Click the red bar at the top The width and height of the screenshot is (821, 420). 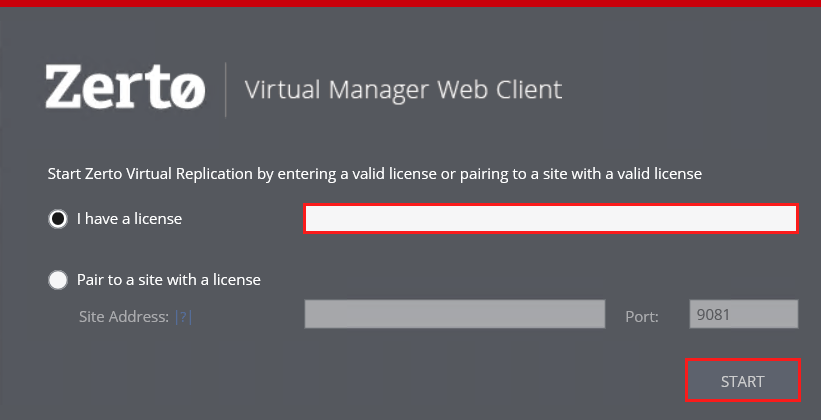(x=410, y=3)
